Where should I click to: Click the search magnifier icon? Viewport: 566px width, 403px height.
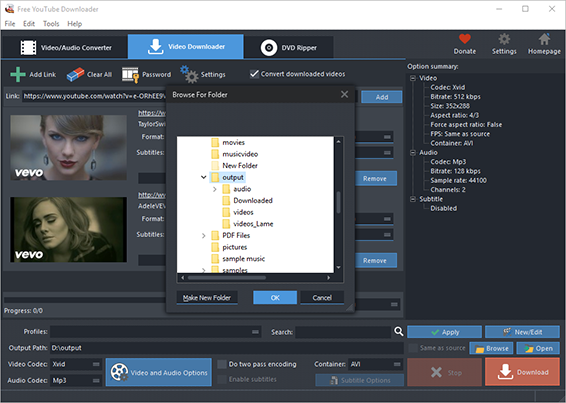pos(399,331)
